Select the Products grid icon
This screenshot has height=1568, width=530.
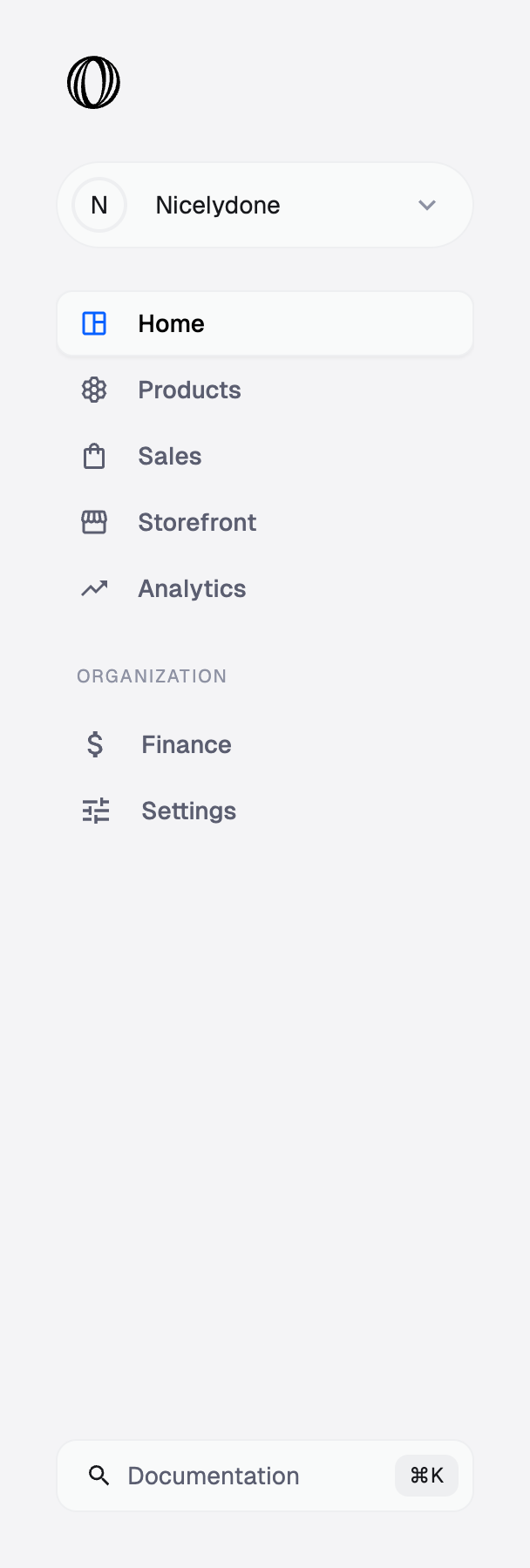(93, 390)
